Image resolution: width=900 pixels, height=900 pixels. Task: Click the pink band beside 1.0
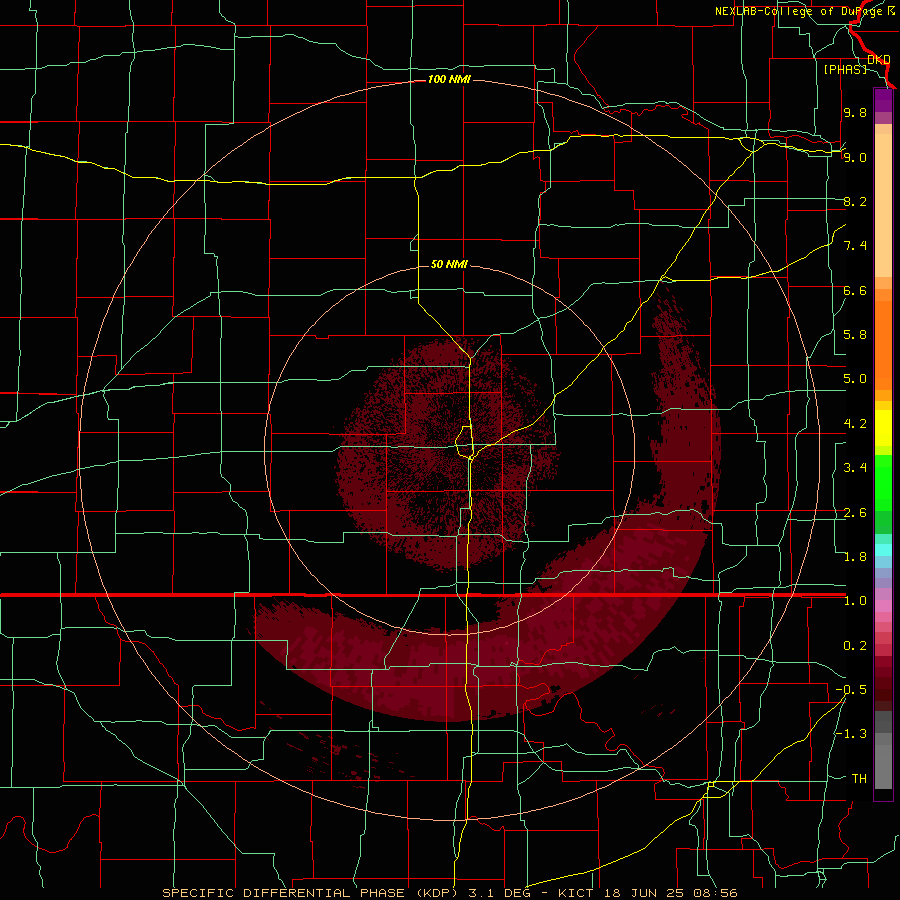(883, 606)
